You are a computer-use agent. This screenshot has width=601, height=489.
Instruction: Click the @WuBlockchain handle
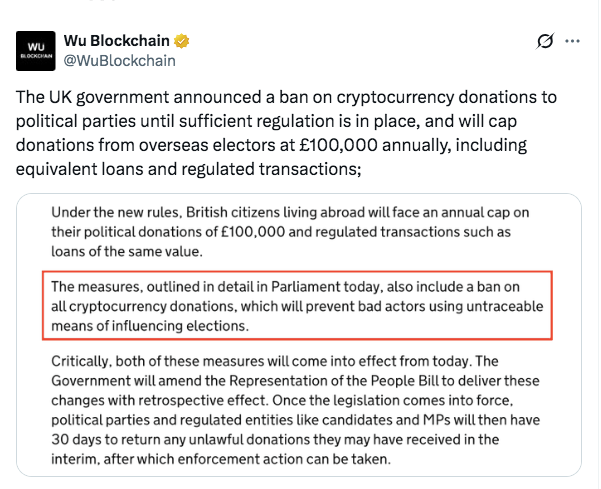[x=119, y=61]
